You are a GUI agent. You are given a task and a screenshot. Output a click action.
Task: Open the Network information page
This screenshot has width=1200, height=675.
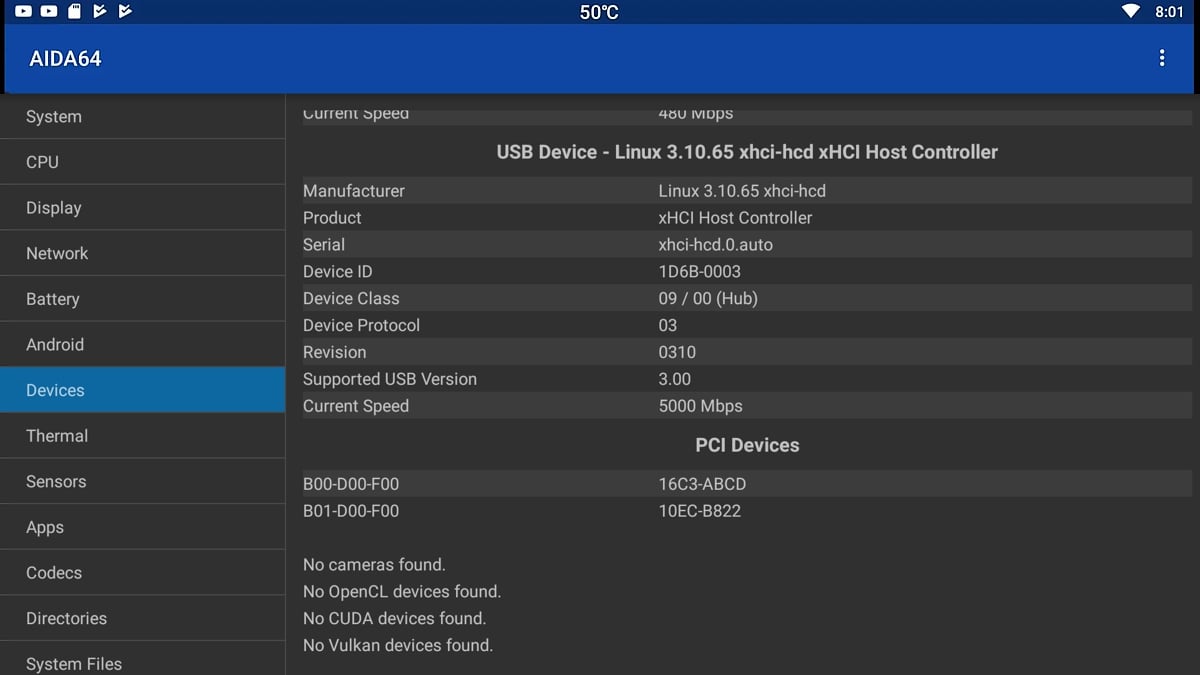pos(142,253)
